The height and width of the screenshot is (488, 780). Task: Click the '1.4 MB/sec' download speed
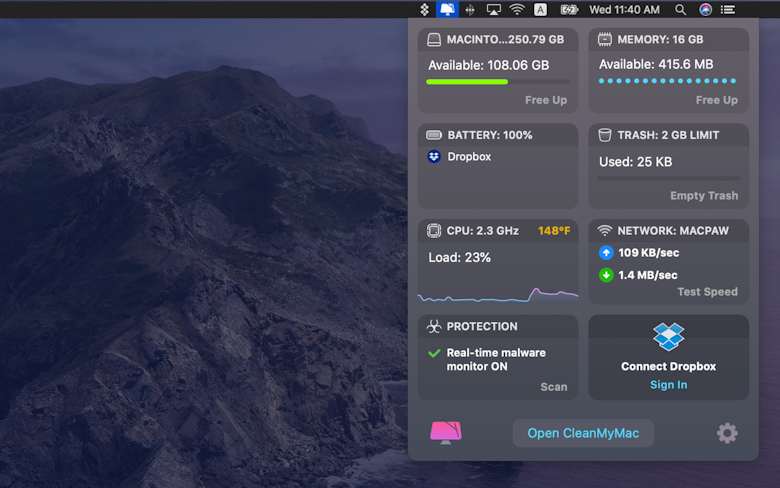[x=647, y=275]
